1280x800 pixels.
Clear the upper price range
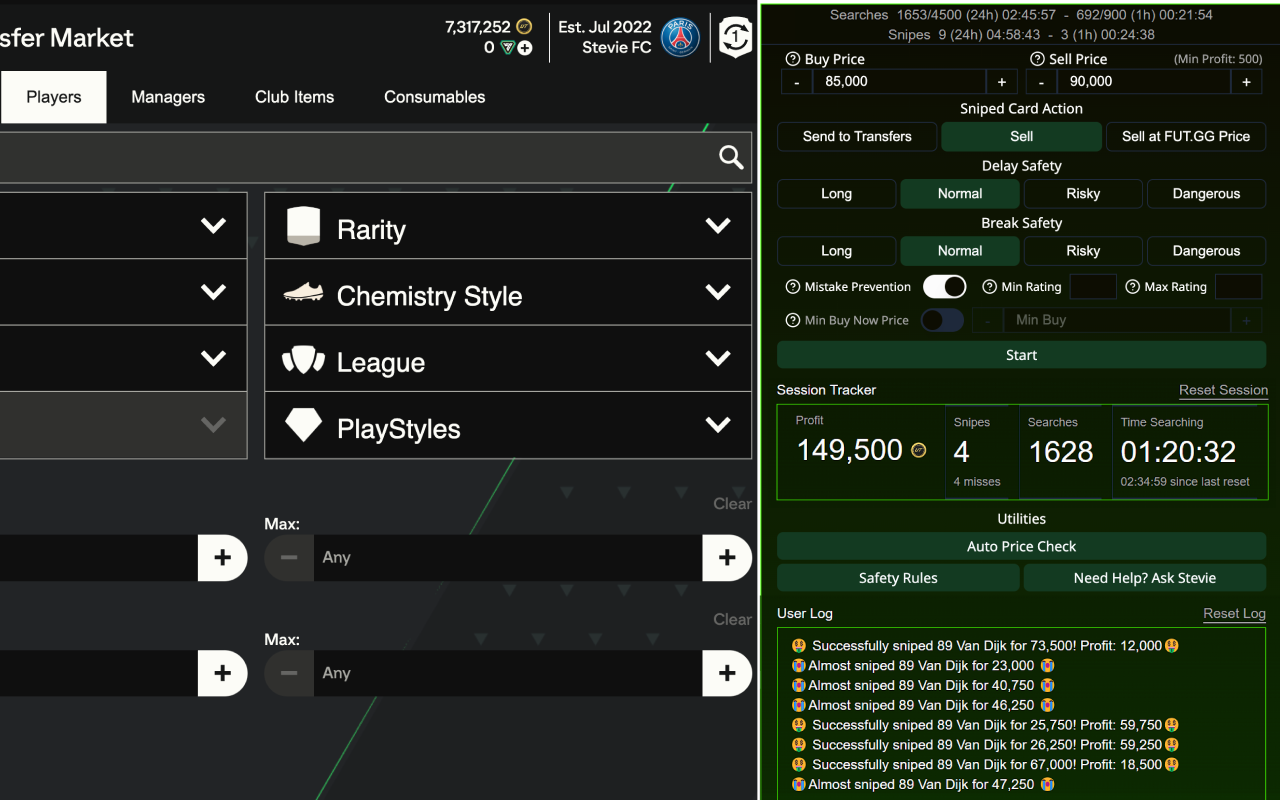pos(732,504)
